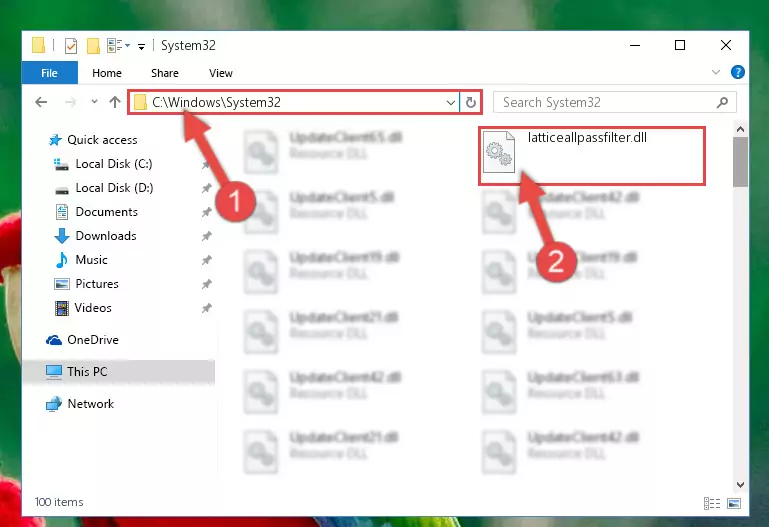The width and height of the screenshot is (769, 527).
Task: Close the System32 window
Action: click(x=726, y=45)
